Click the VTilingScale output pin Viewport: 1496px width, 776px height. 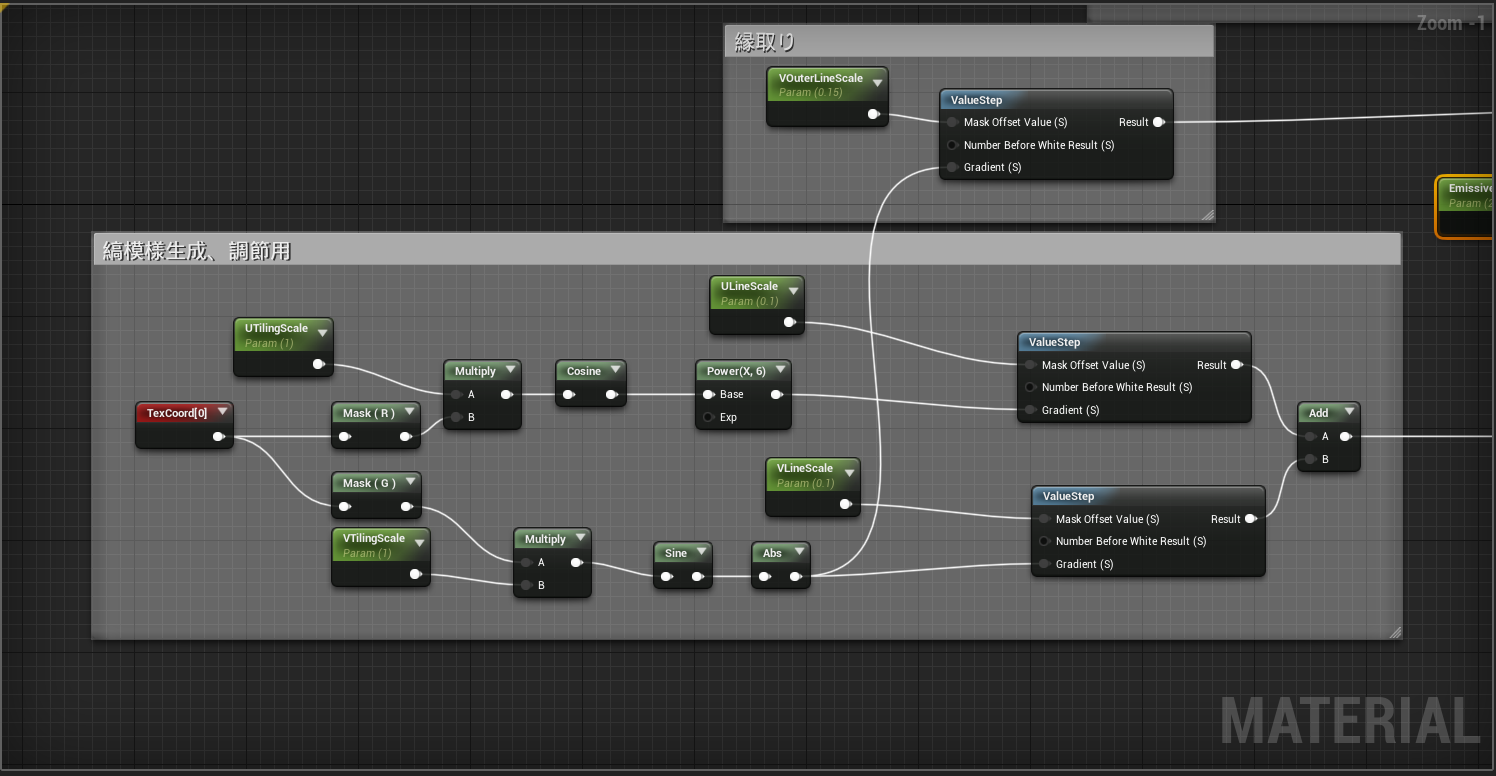[x=415, y=574]
